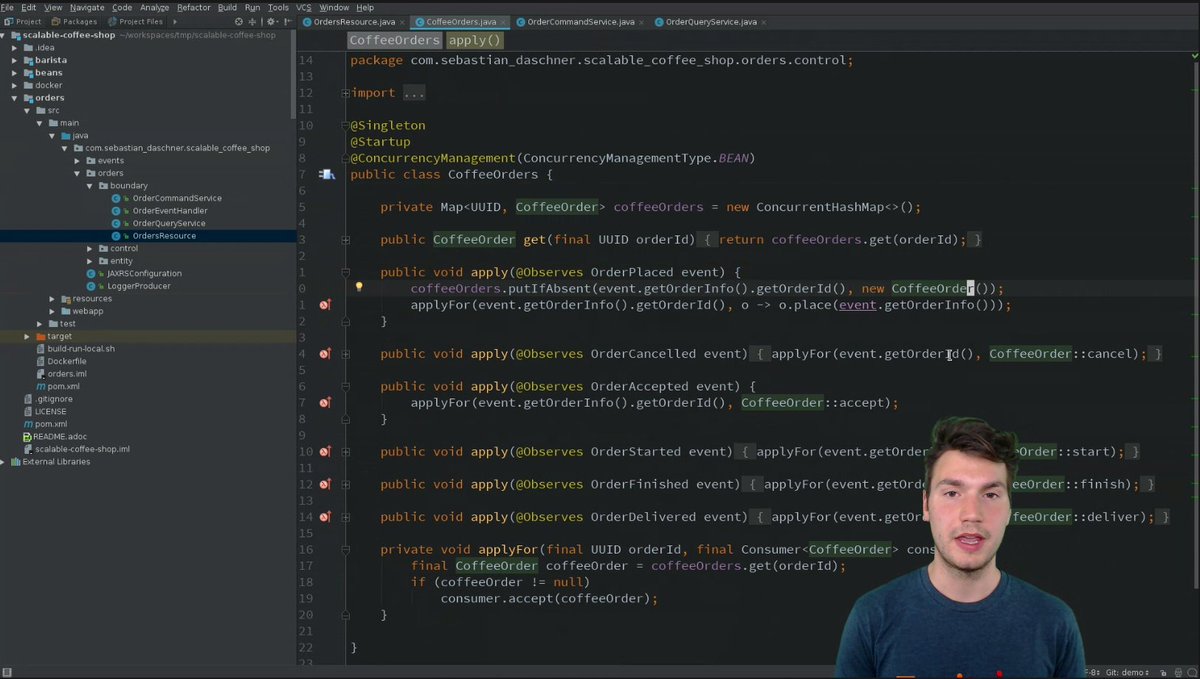1200x679 pixels.
Task: Select the CoffeeOrders.java editor tab
Action: click(x=459, y=21)
